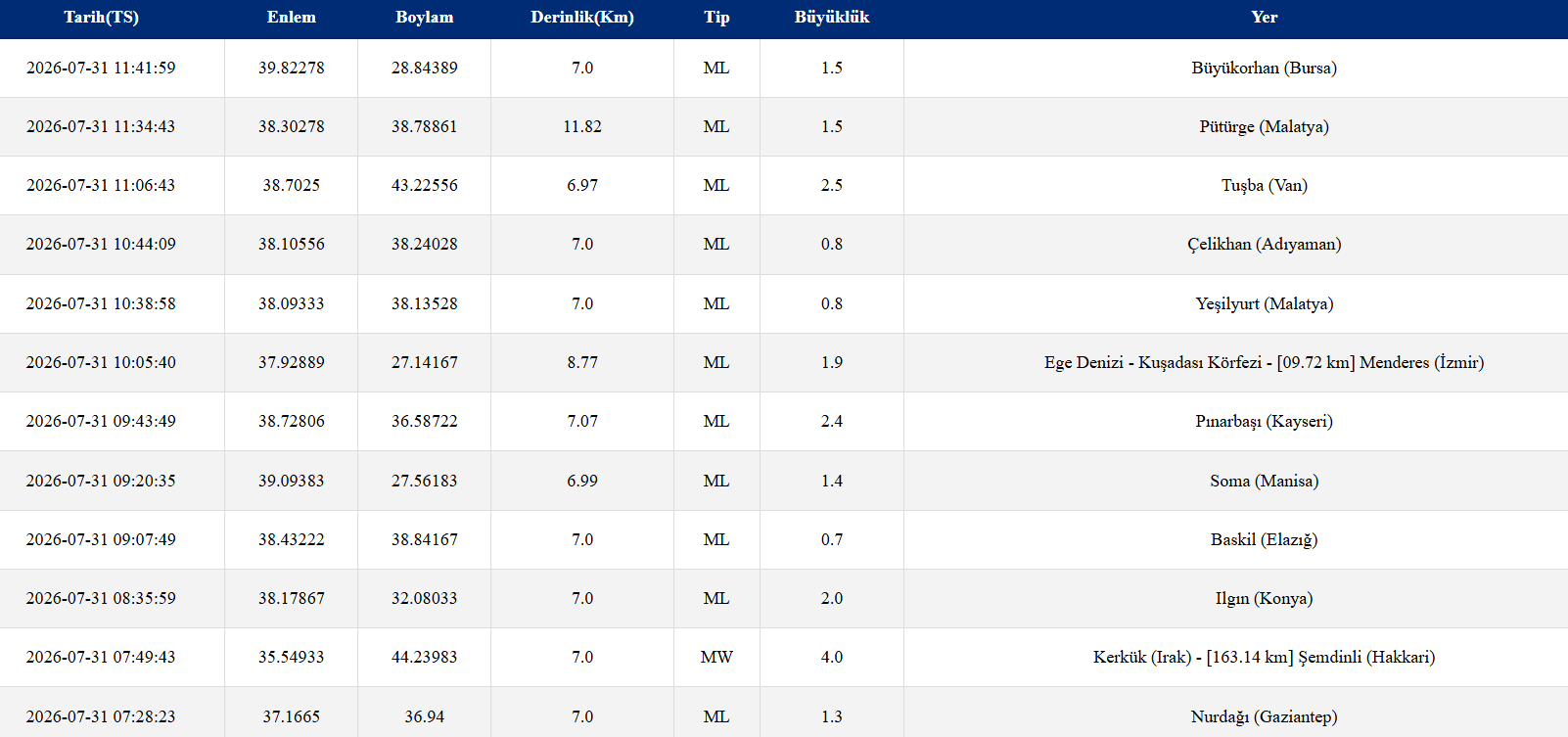Click the Enlem column header
Viewport: 1568px width, 737px height.
pyautogui.click(x=291, y=18)
